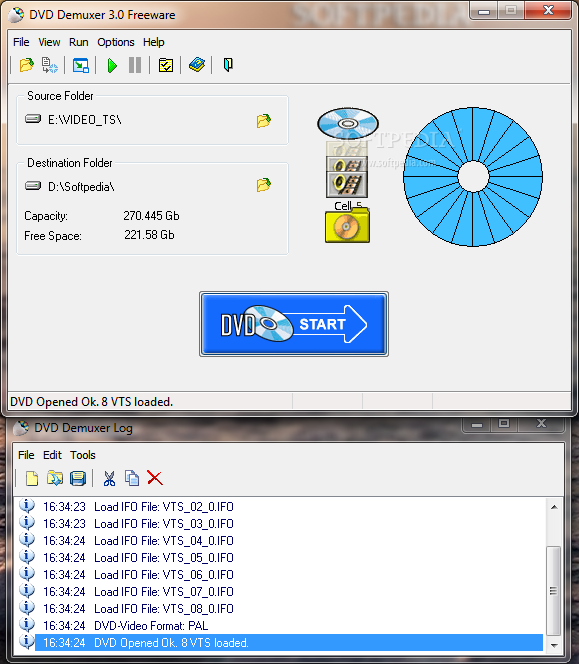This screenshot has height=664, width=579.
Task: Click info icon beside DVD-Video Format: PAL row
Action: pyautogui.click(x=27, y=625)
